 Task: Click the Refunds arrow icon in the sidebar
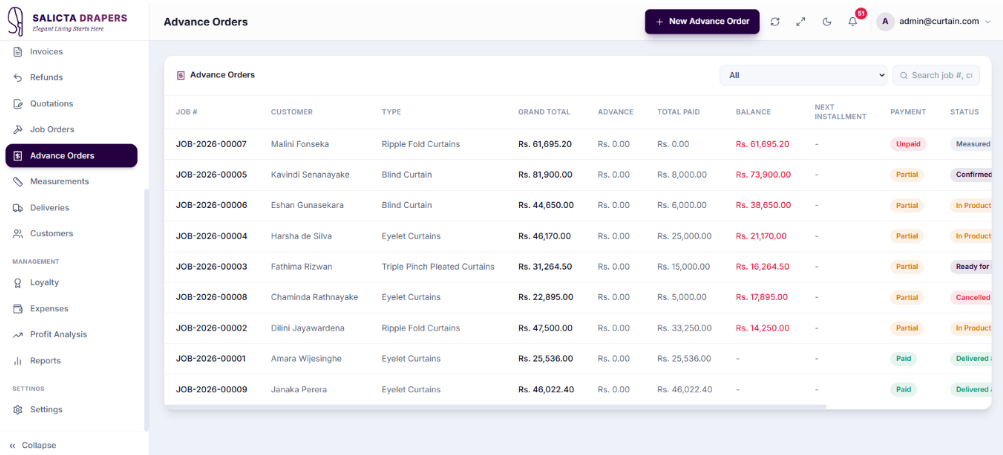pyautogui.click(x=18, y=77)
